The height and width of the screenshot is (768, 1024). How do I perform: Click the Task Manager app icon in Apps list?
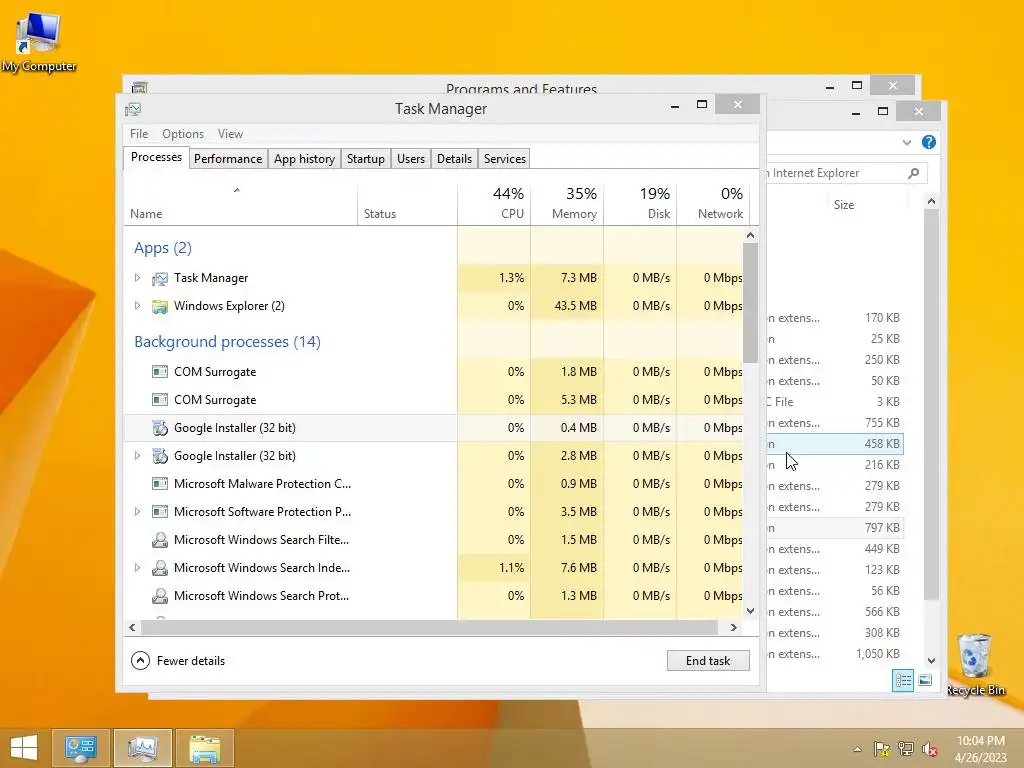click(160, 279)
